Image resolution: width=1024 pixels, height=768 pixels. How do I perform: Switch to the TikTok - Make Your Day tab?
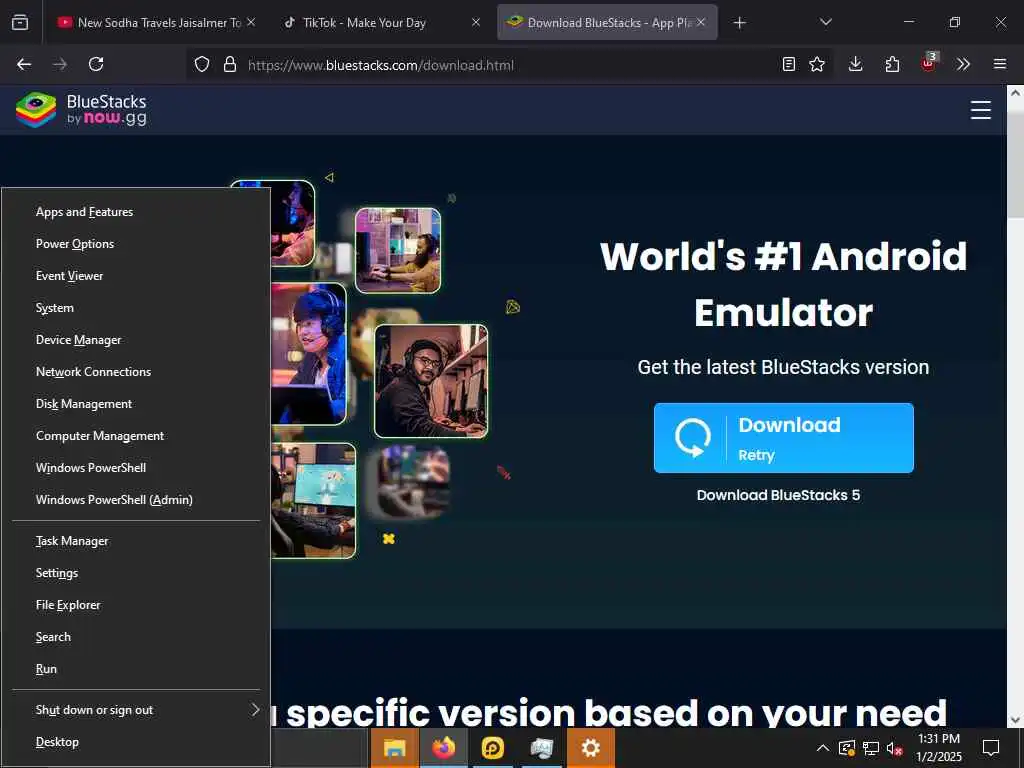(383, 22)
